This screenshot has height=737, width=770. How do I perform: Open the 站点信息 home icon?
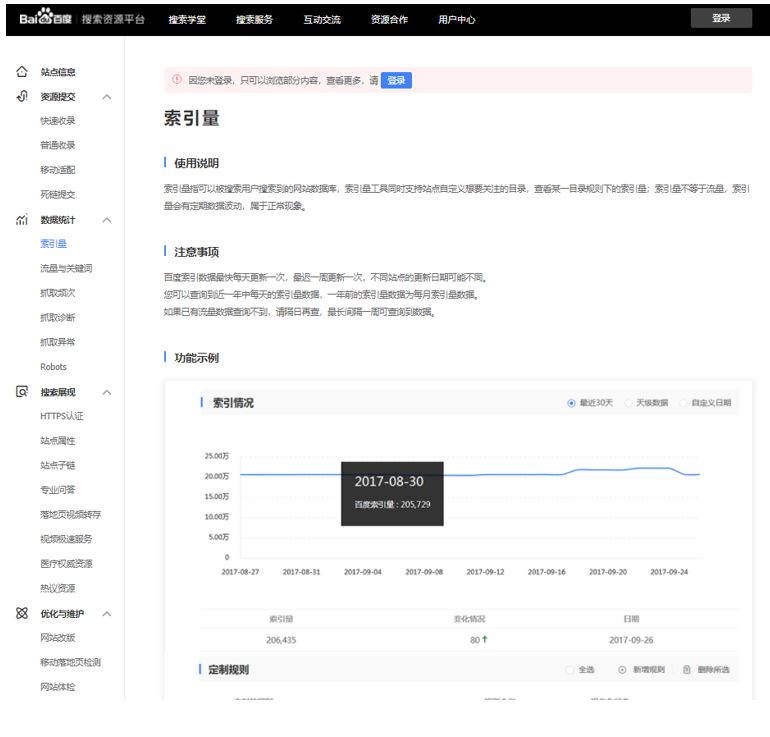[x=22, y=72]
